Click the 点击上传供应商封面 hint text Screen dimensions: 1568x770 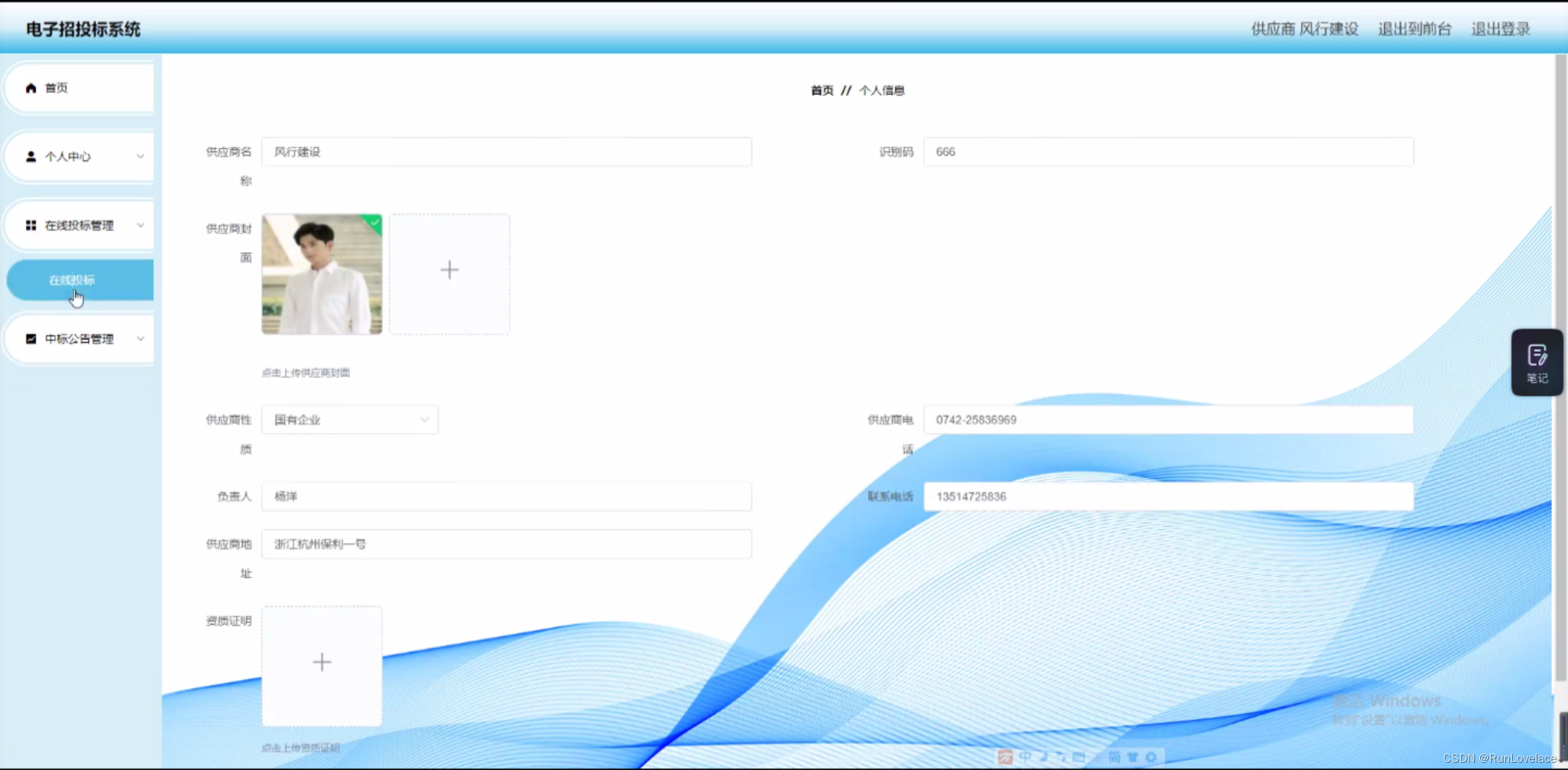click(306, 372)
